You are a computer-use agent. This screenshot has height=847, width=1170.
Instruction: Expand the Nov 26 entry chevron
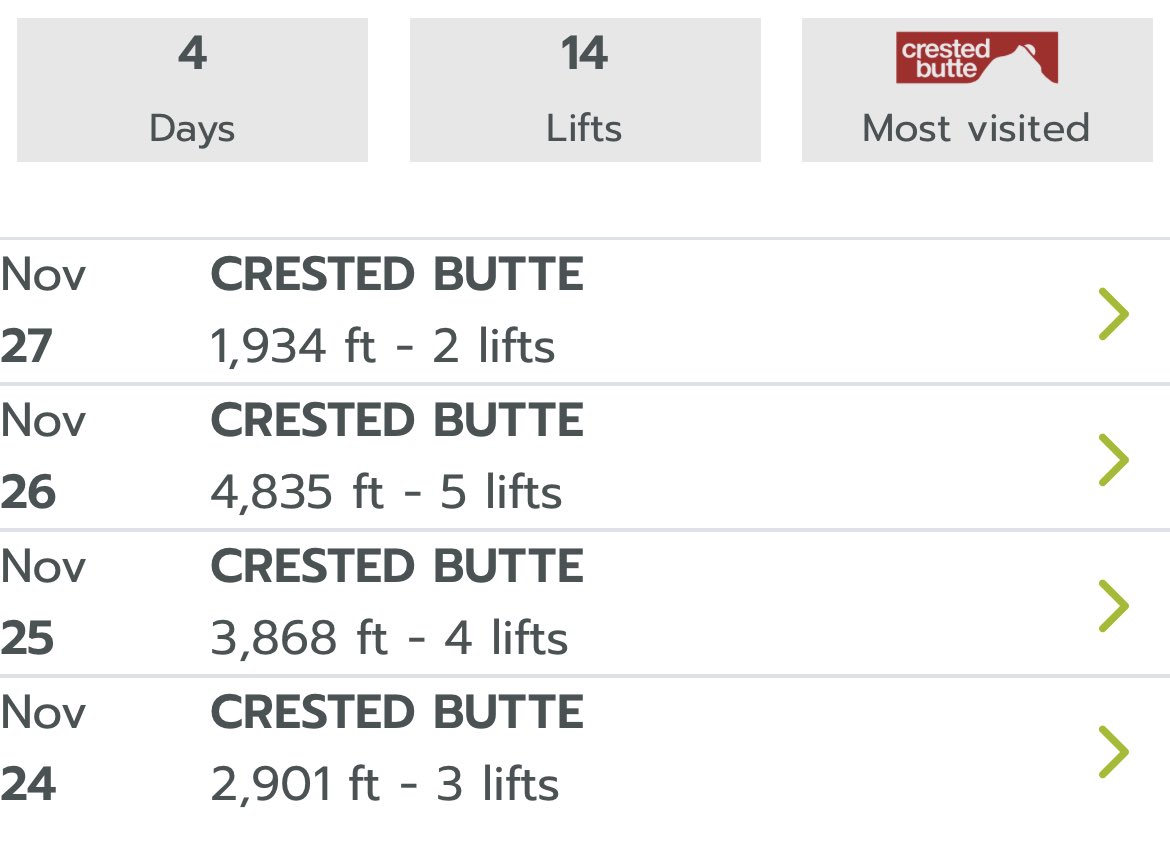click(x=1113, y=460)
